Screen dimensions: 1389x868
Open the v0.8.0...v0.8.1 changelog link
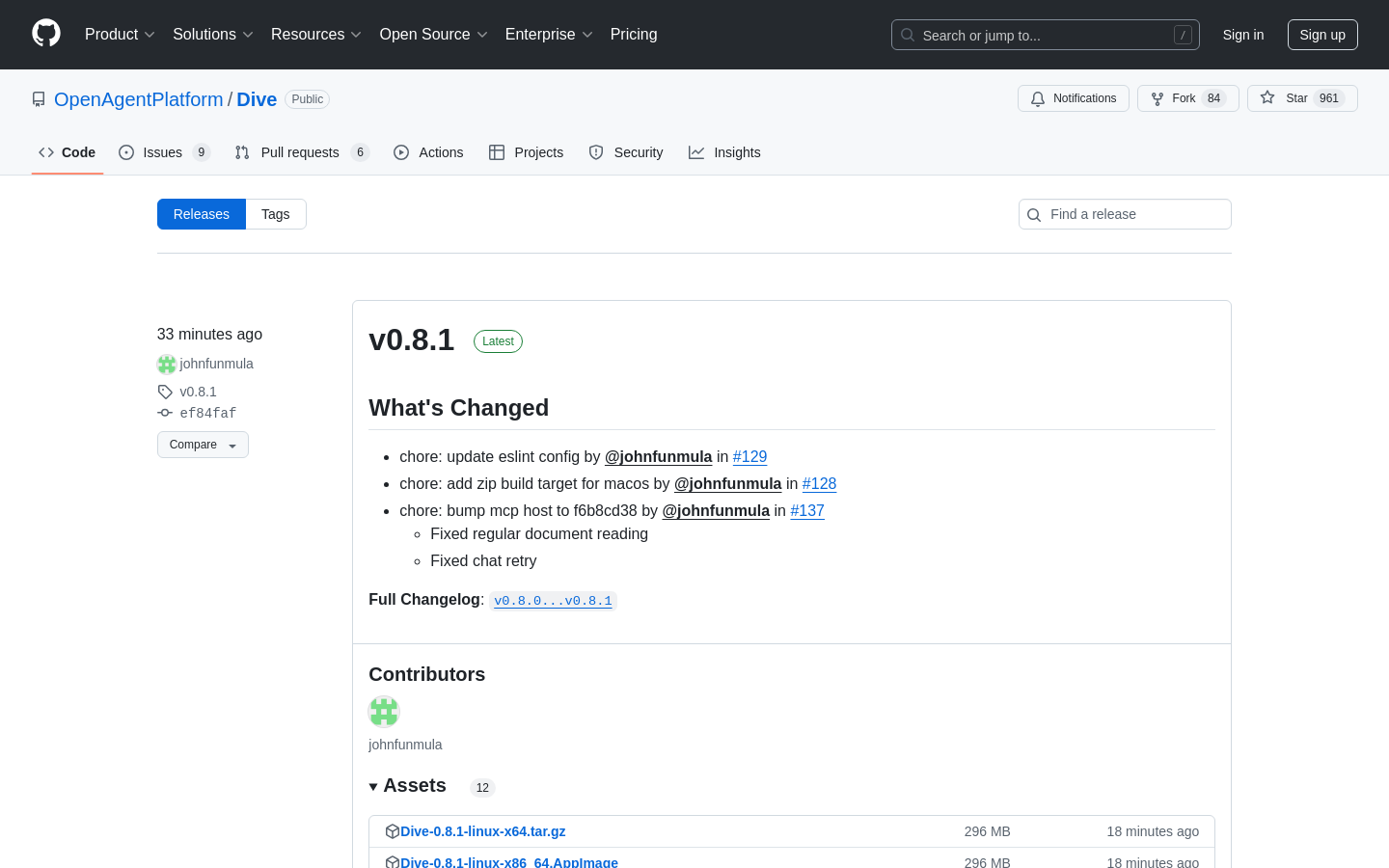pyautogui.click(x=553, y=600)
